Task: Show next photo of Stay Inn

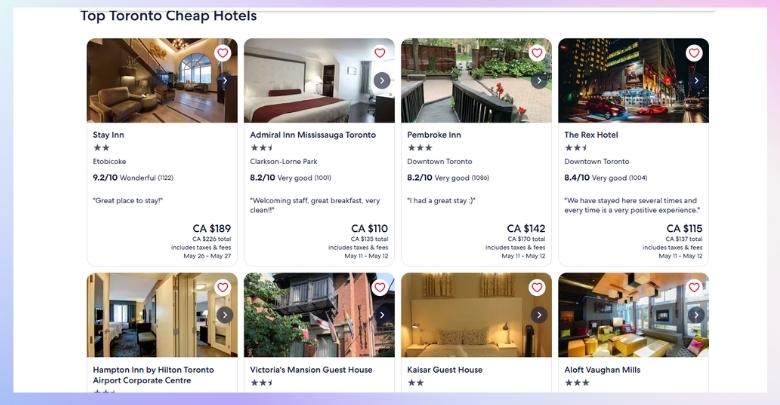Action: pyautogui.click(x=224, y=80)
